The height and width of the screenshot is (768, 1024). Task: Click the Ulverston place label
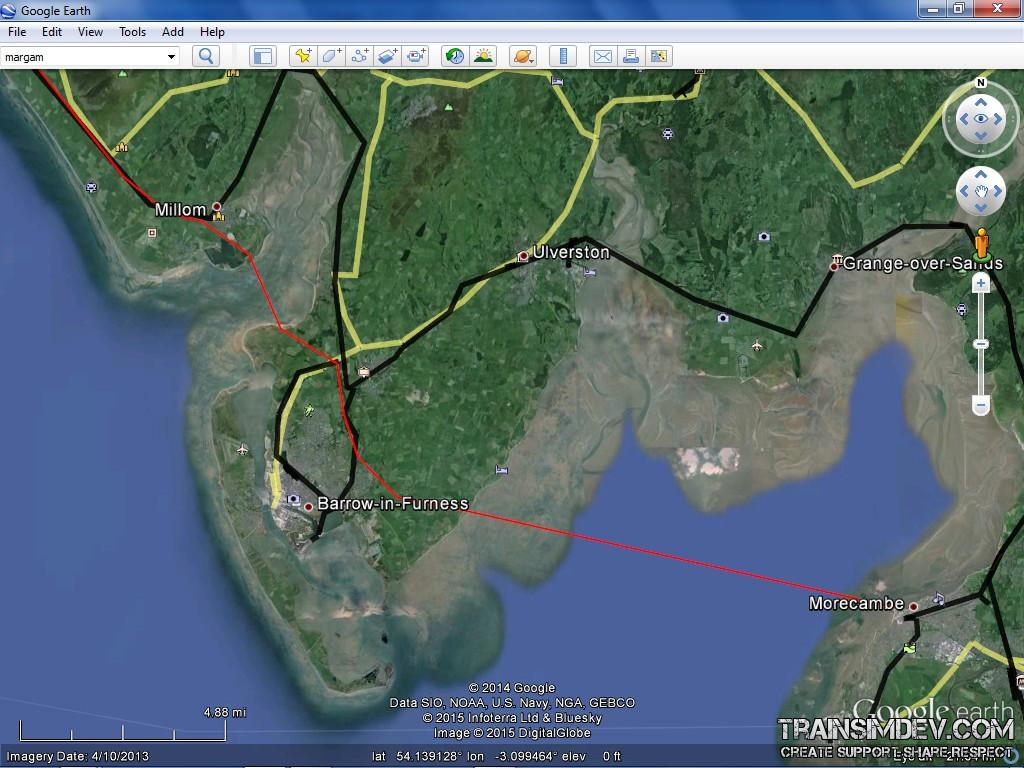coord(570,252)
